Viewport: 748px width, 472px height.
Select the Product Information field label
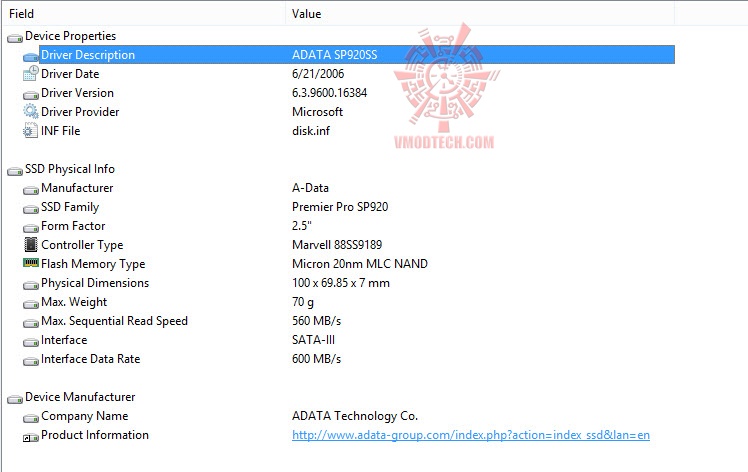coord(95,435)
